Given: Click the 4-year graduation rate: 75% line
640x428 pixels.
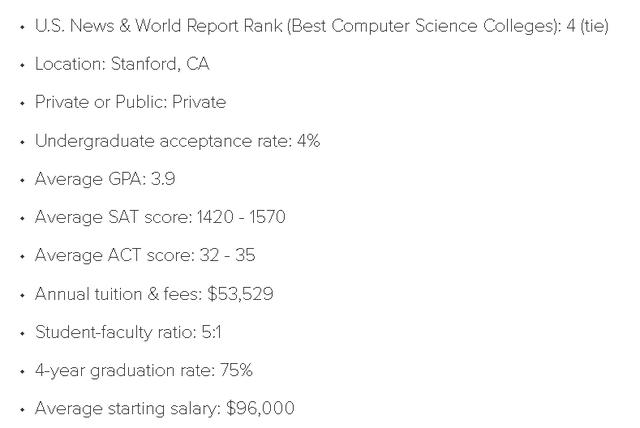Looking at the screenshot, I should pyautogui.click(x=144, y=370).
